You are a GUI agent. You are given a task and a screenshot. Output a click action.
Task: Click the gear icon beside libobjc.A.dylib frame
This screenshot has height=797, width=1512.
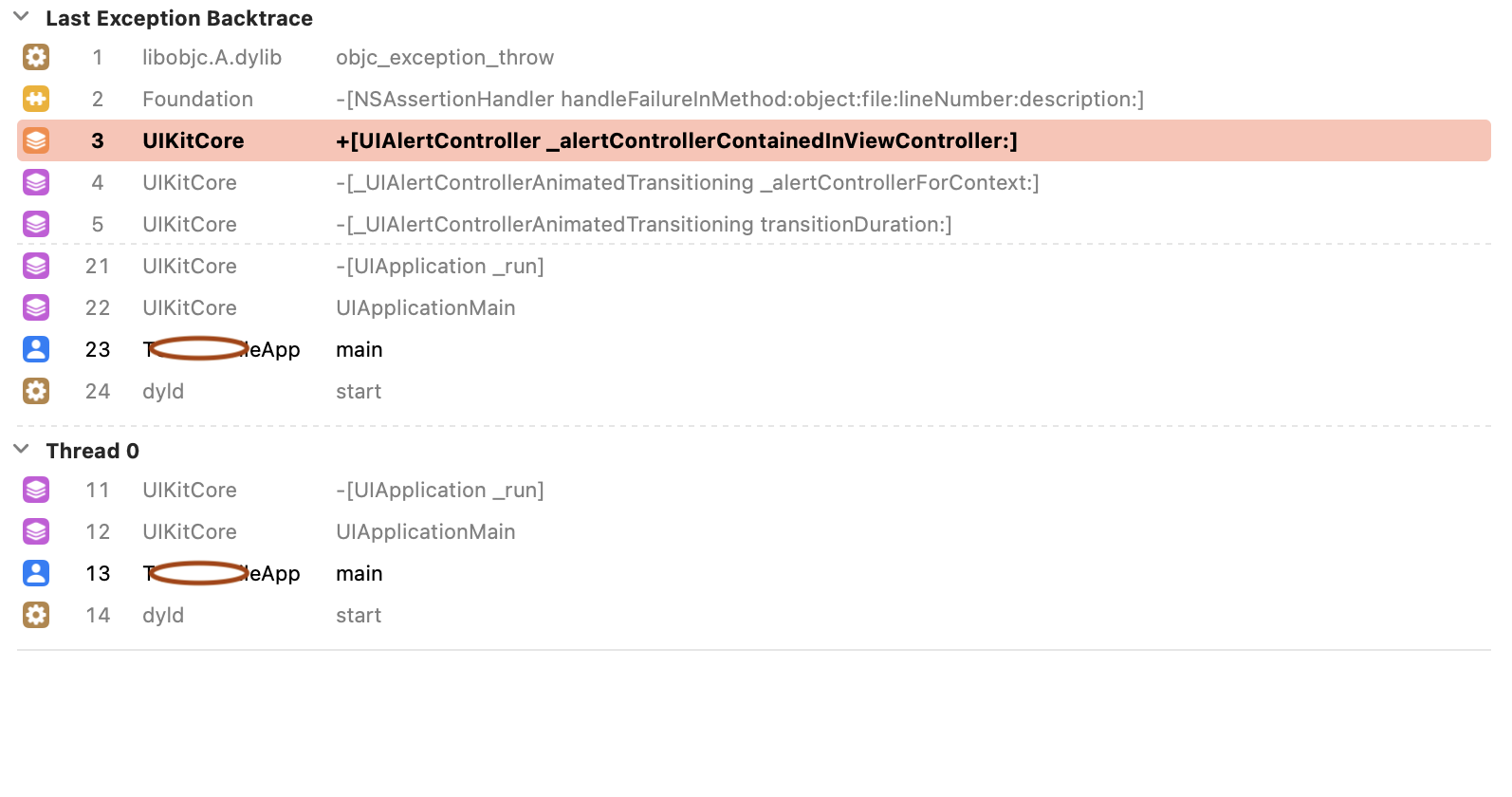[x=36, y=57]
